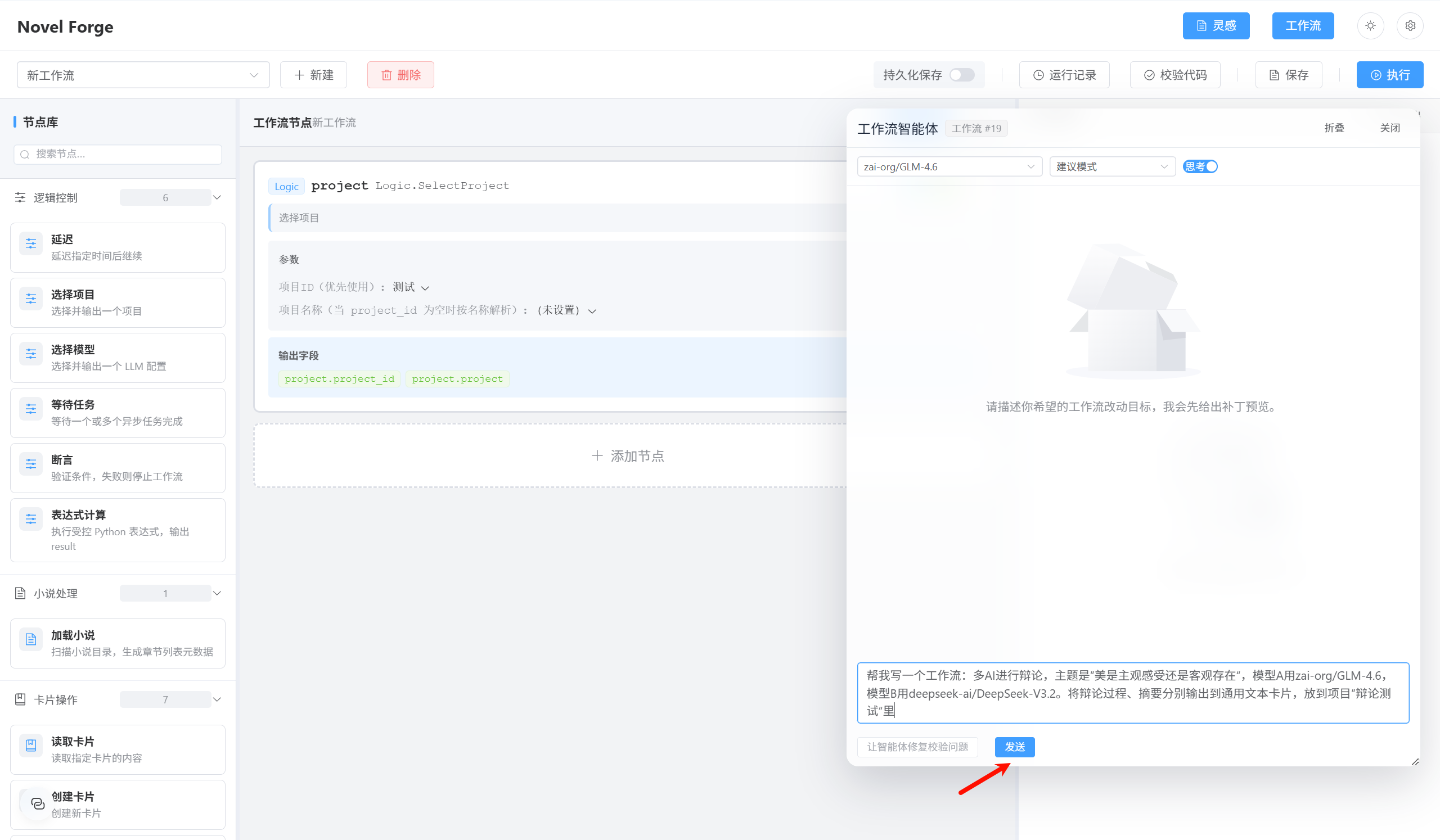Toggle light/dark theme sun icon

click(1370, 26)
